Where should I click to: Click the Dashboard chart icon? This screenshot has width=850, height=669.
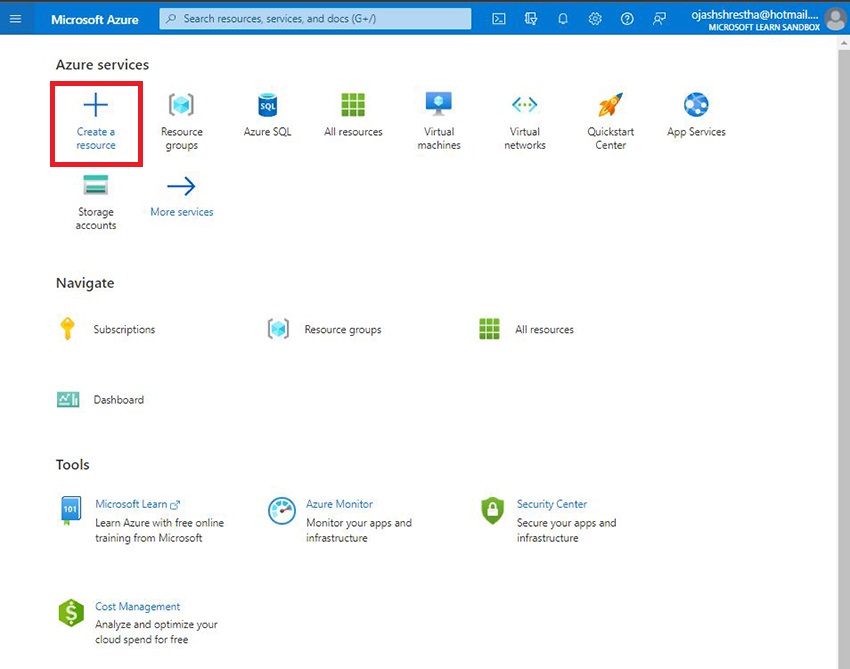click(x=68, y=400)
